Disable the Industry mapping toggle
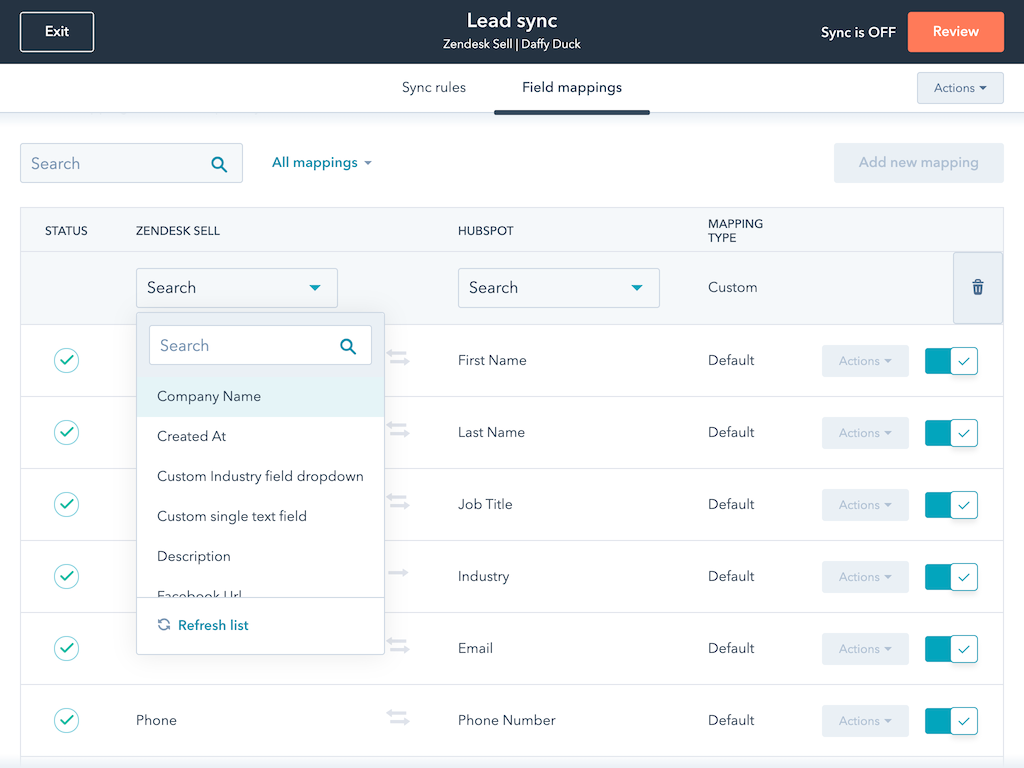Image resolution: width=1024 pixels, height=768 pixels. tap(950, 576)
